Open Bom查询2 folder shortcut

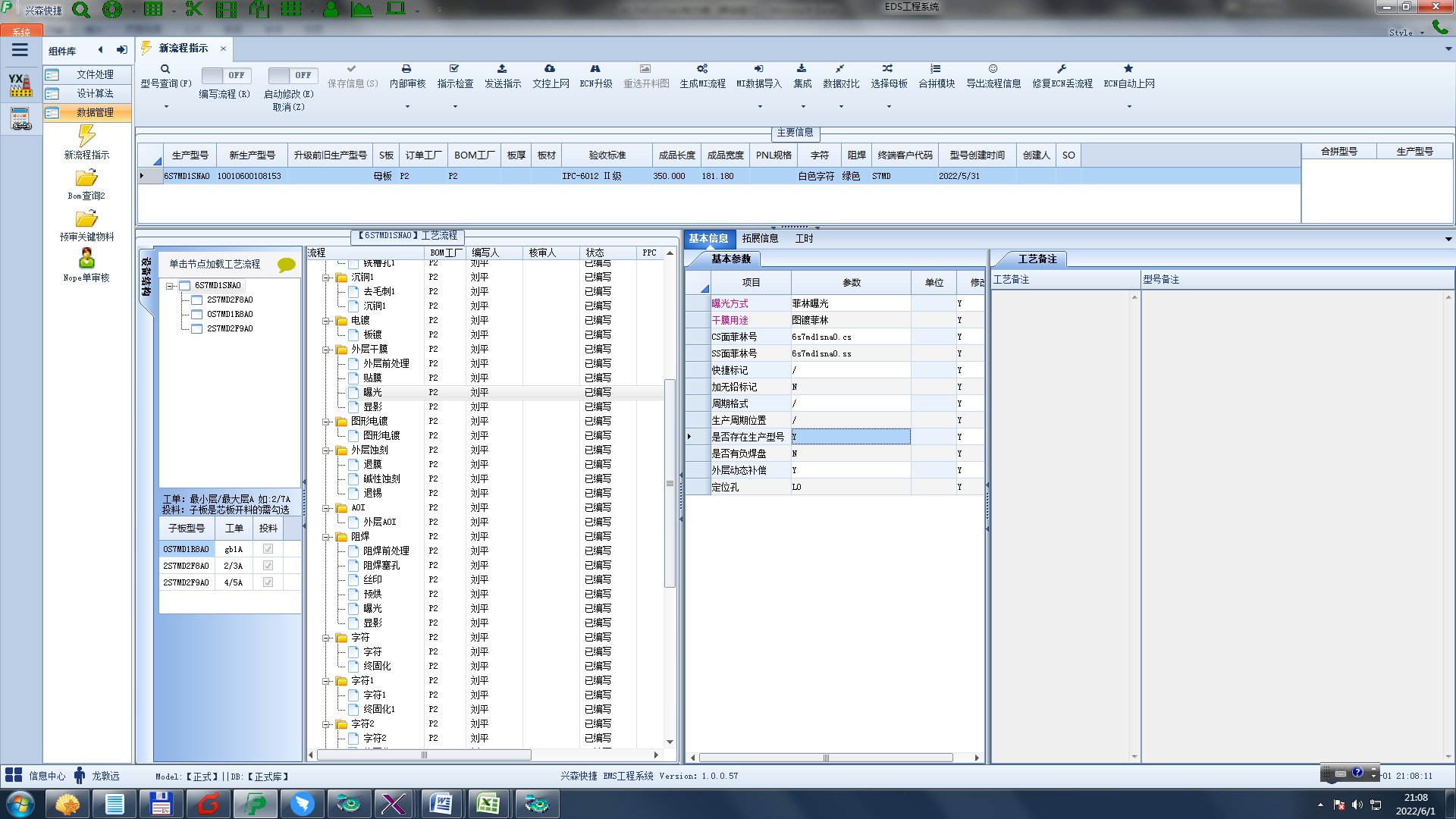pos(86,184)
